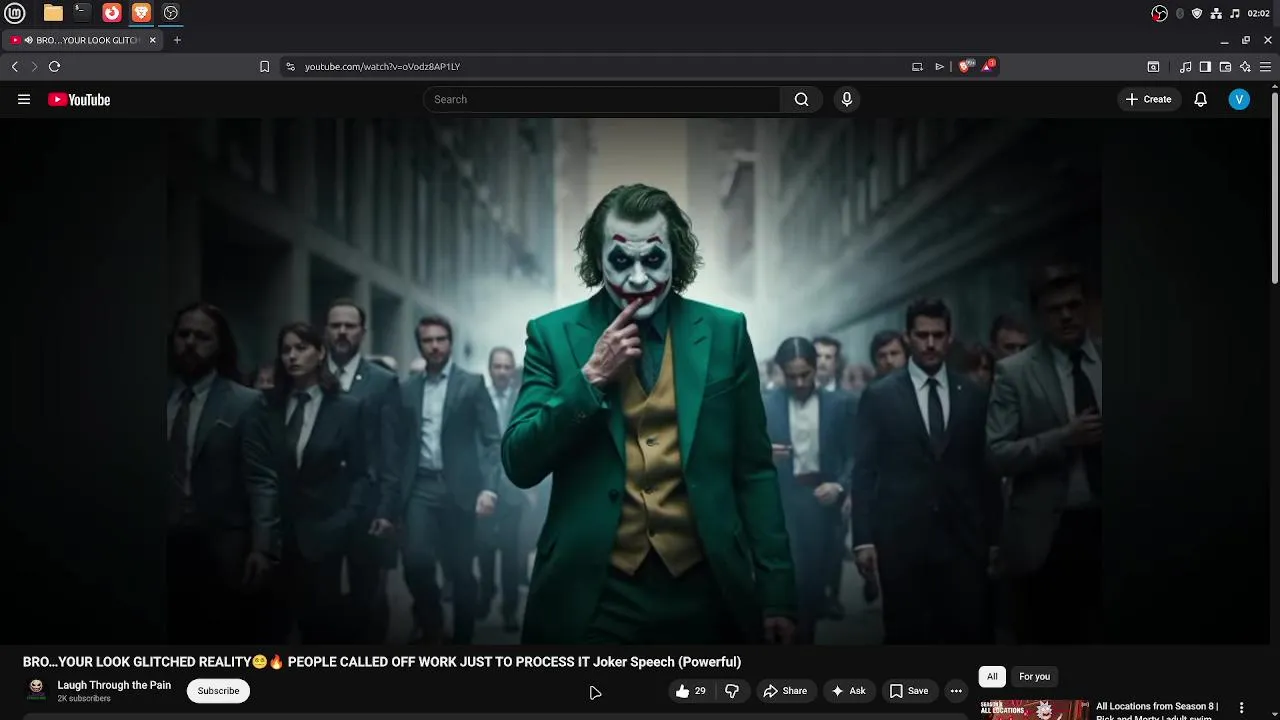Viewport: 1280px width, 720px height.
Task: Open the shield security tray icon
Action: (x=1197, y=13)
